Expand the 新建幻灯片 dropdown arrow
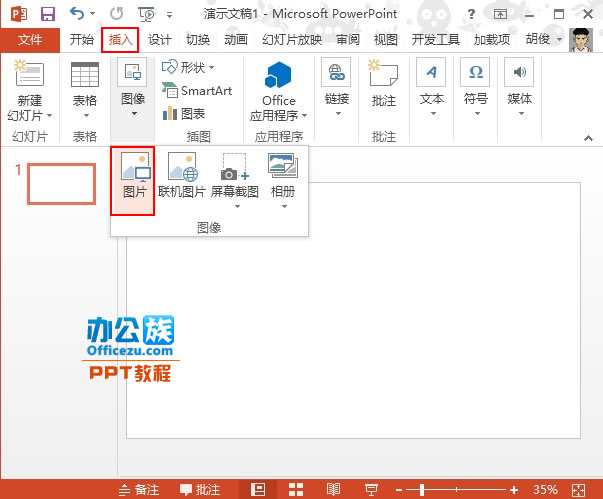 [49, 115]
